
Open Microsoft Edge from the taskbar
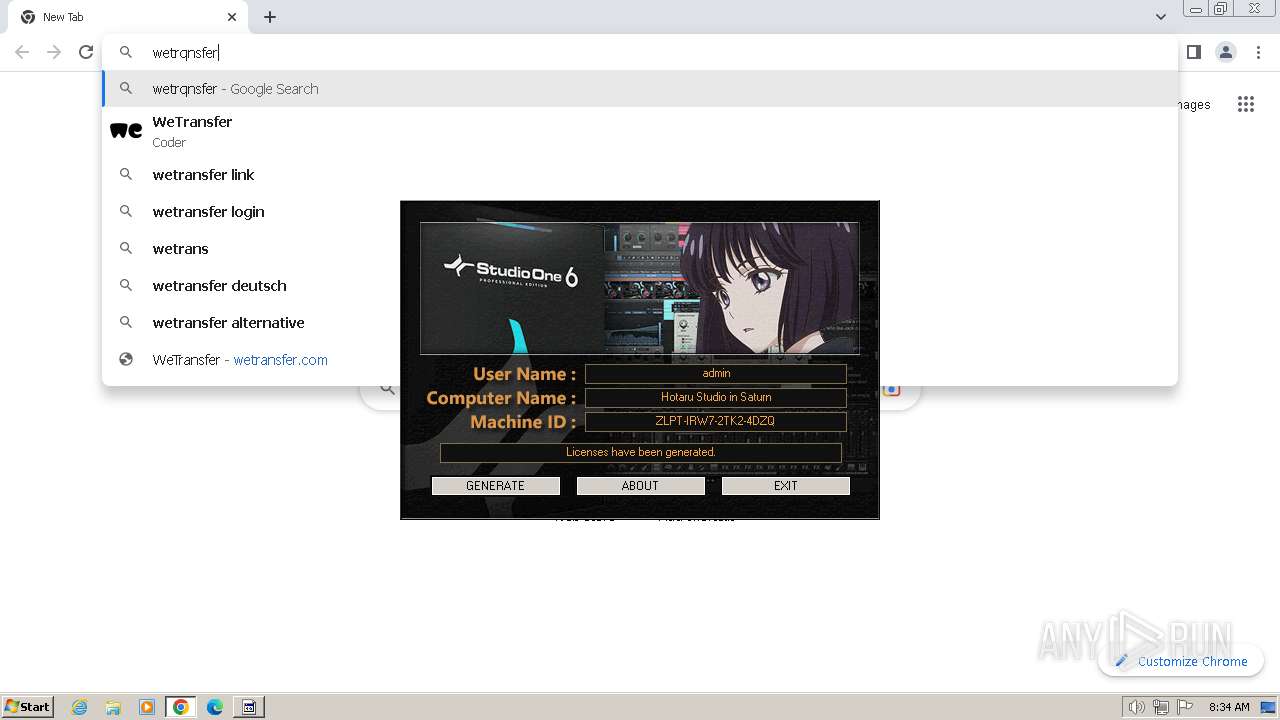(215, 707)
